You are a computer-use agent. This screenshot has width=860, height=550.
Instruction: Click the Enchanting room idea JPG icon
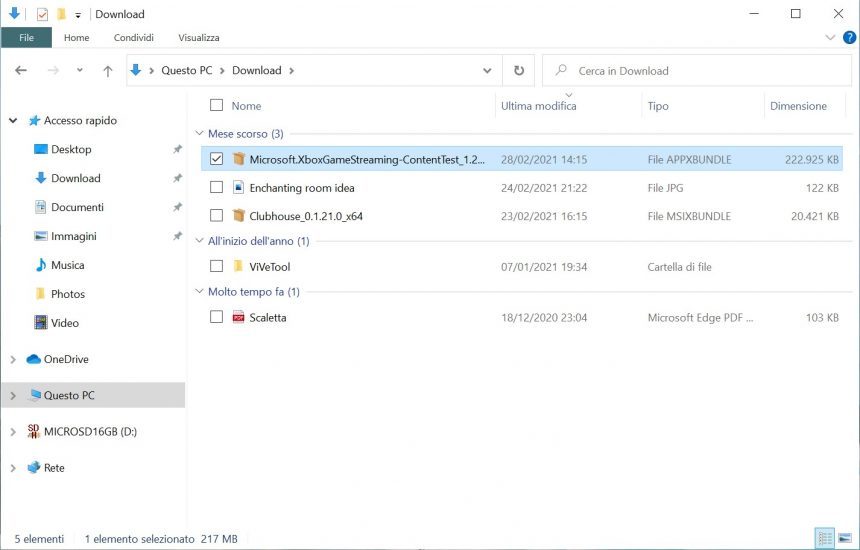[239, 187]
